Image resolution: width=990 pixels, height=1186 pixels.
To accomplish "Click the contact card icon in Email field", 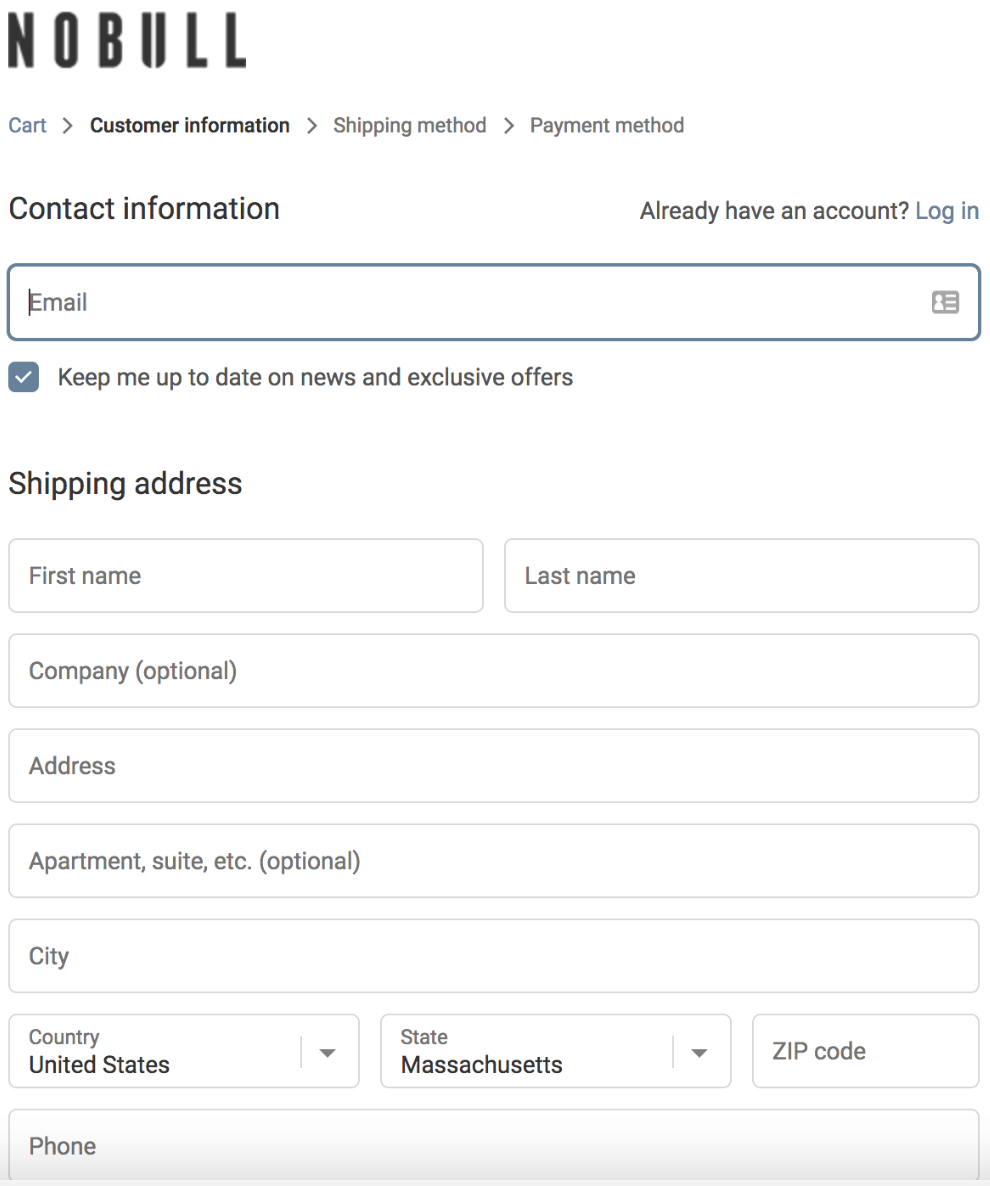I will pos(945,302).
